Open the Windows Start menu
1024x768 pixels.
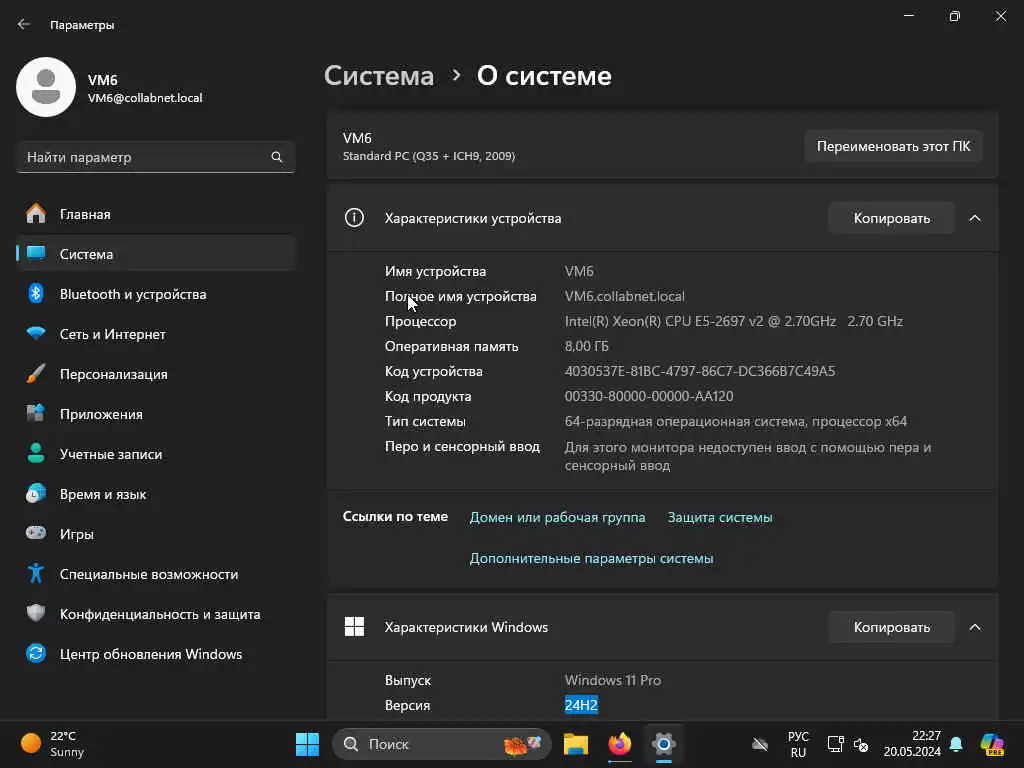[307, 744]
